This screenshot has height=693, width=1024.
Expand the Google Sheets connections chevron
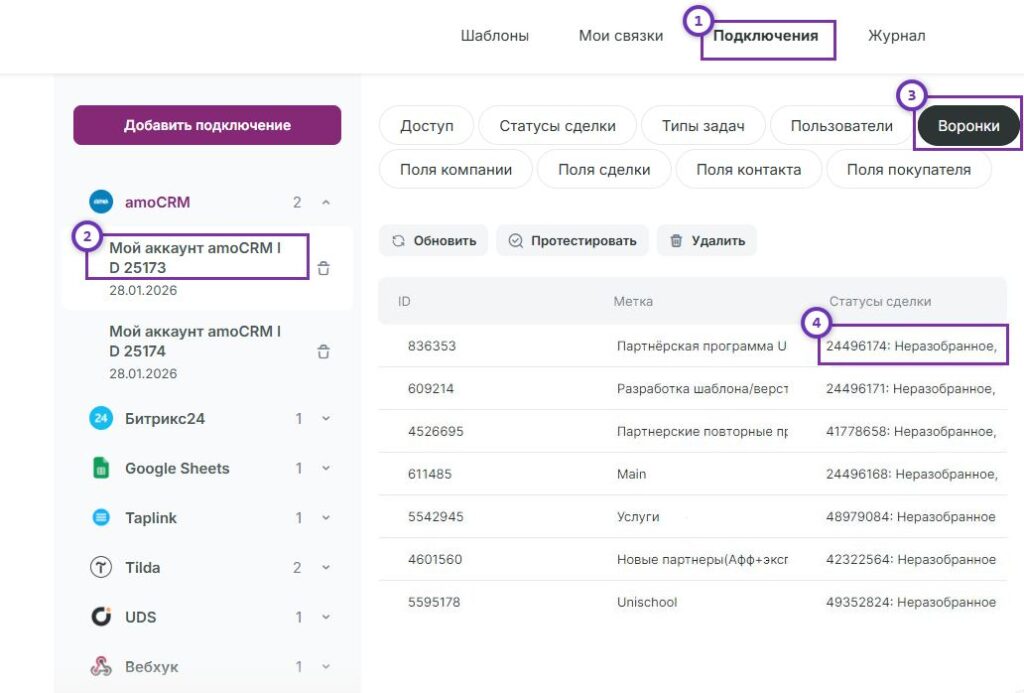pyautogui.click(x=326, y=468)
